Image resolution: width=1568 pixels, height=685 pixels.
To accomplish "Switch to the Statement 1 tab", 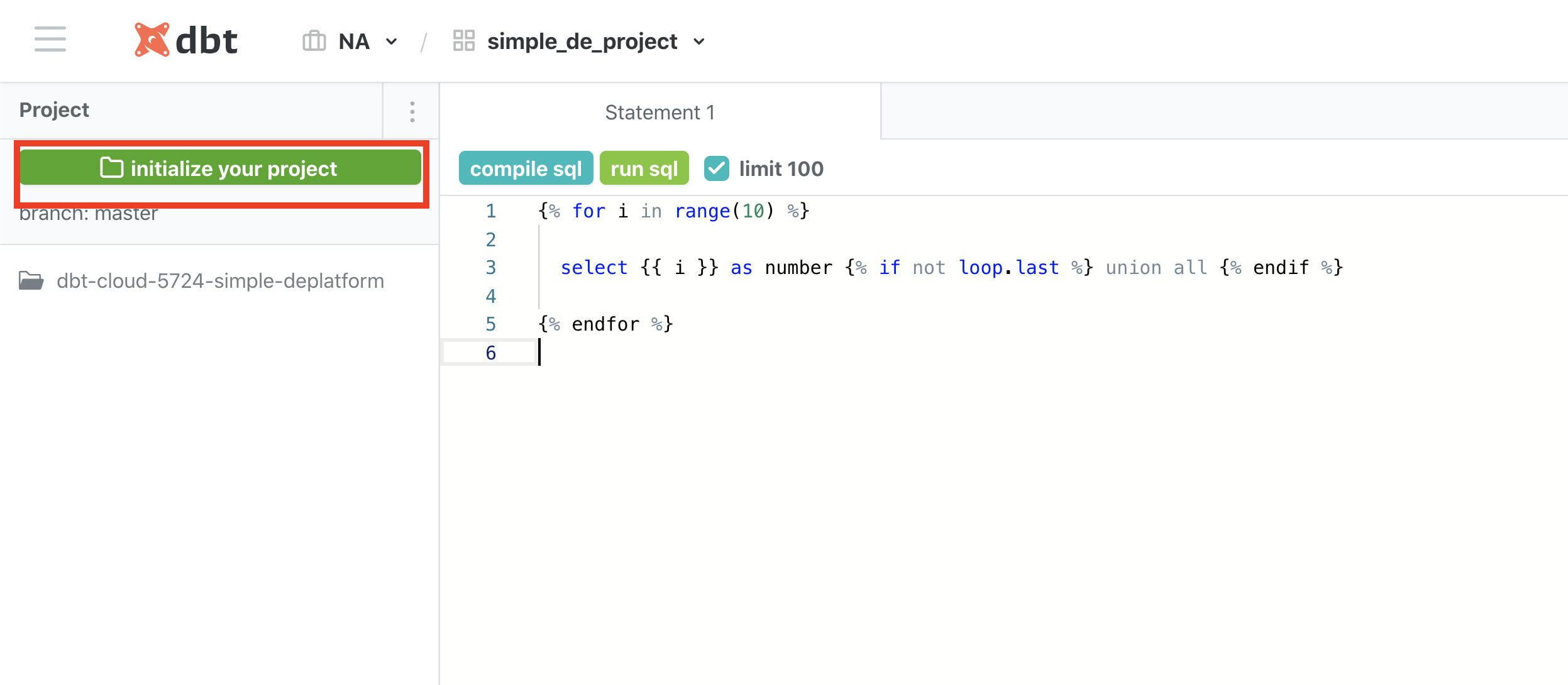I will pyautogui.click(x=660, y=112).
